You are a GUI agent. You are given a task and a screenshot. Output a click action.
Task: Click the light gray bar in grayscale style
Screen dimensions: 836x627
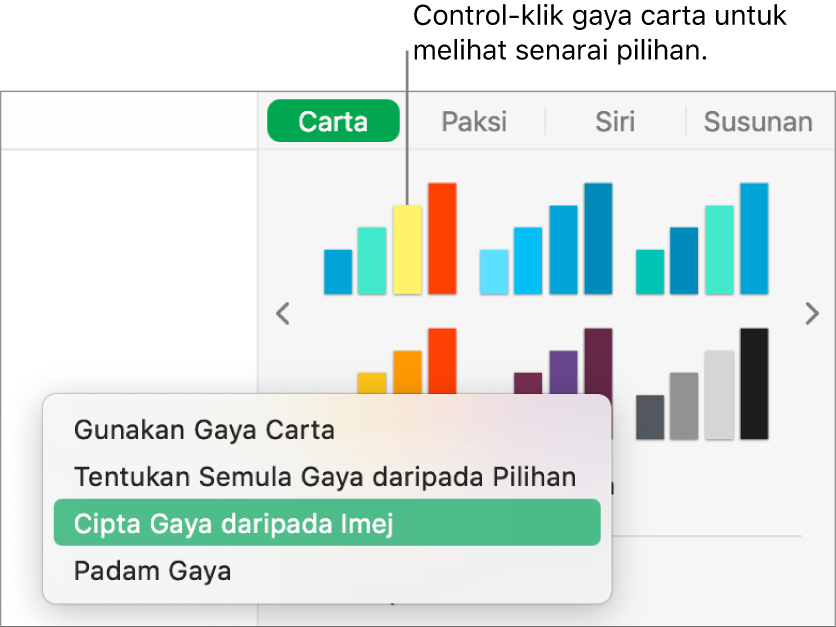[x=719, y=395]
